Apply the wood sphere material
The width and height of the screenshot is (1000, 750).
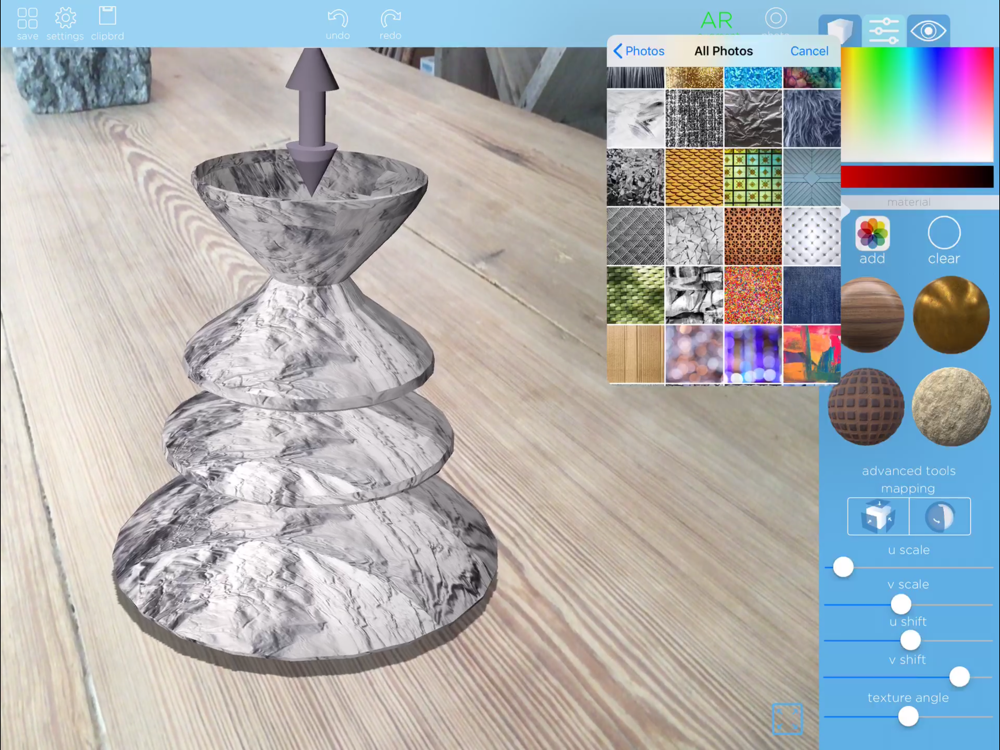pos(872,315)
